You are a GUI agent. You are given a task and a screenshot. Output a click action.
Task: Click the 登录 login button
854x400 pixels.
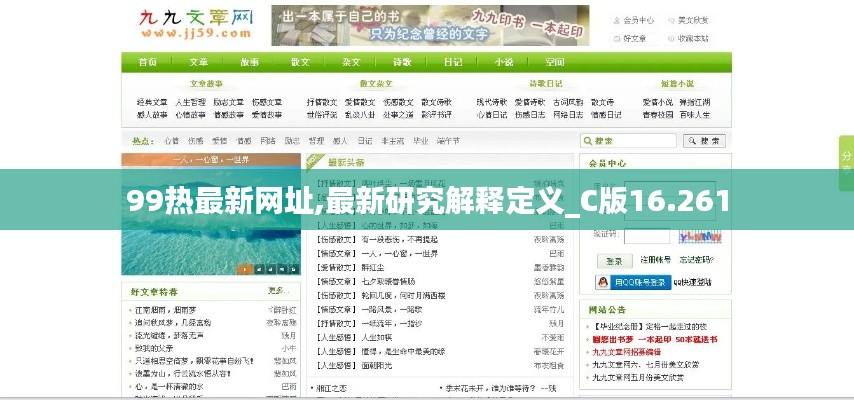coord(614,261)
